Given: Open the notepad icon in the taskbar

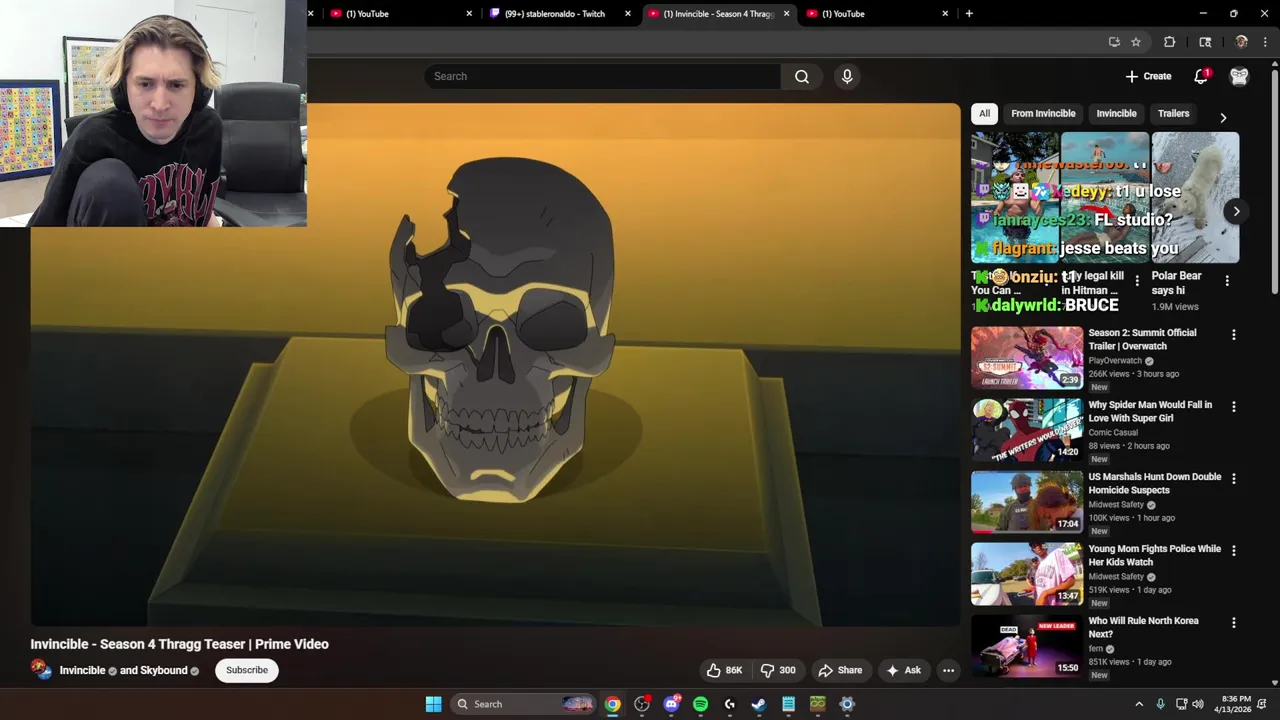Looking at the screenshot, I should [788, 704].
